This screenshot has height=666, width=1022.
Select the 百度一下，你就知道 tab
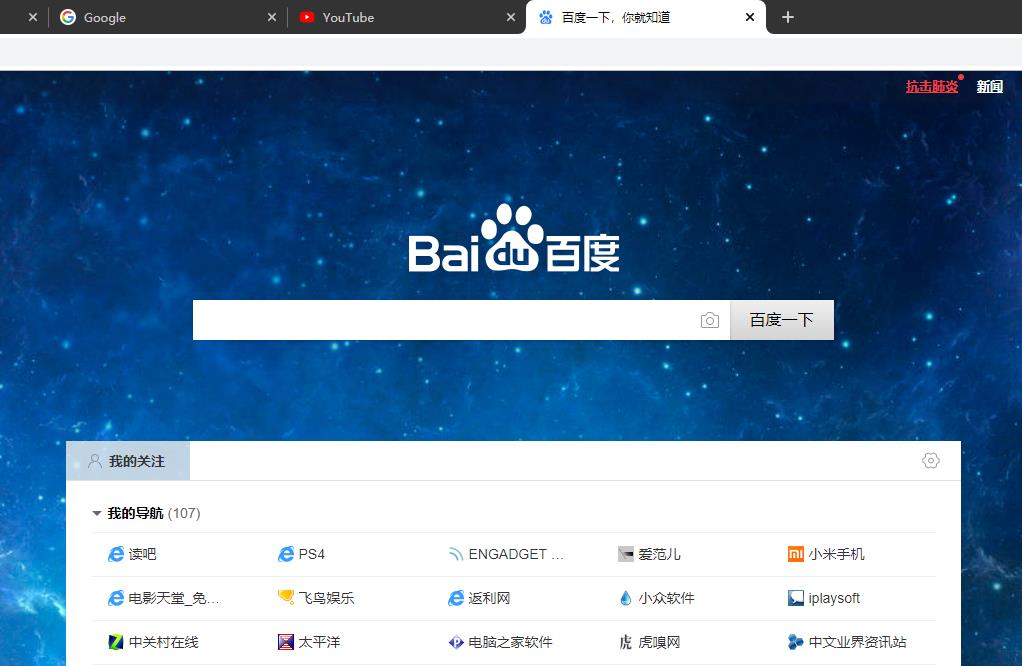(x=645, y=17)
